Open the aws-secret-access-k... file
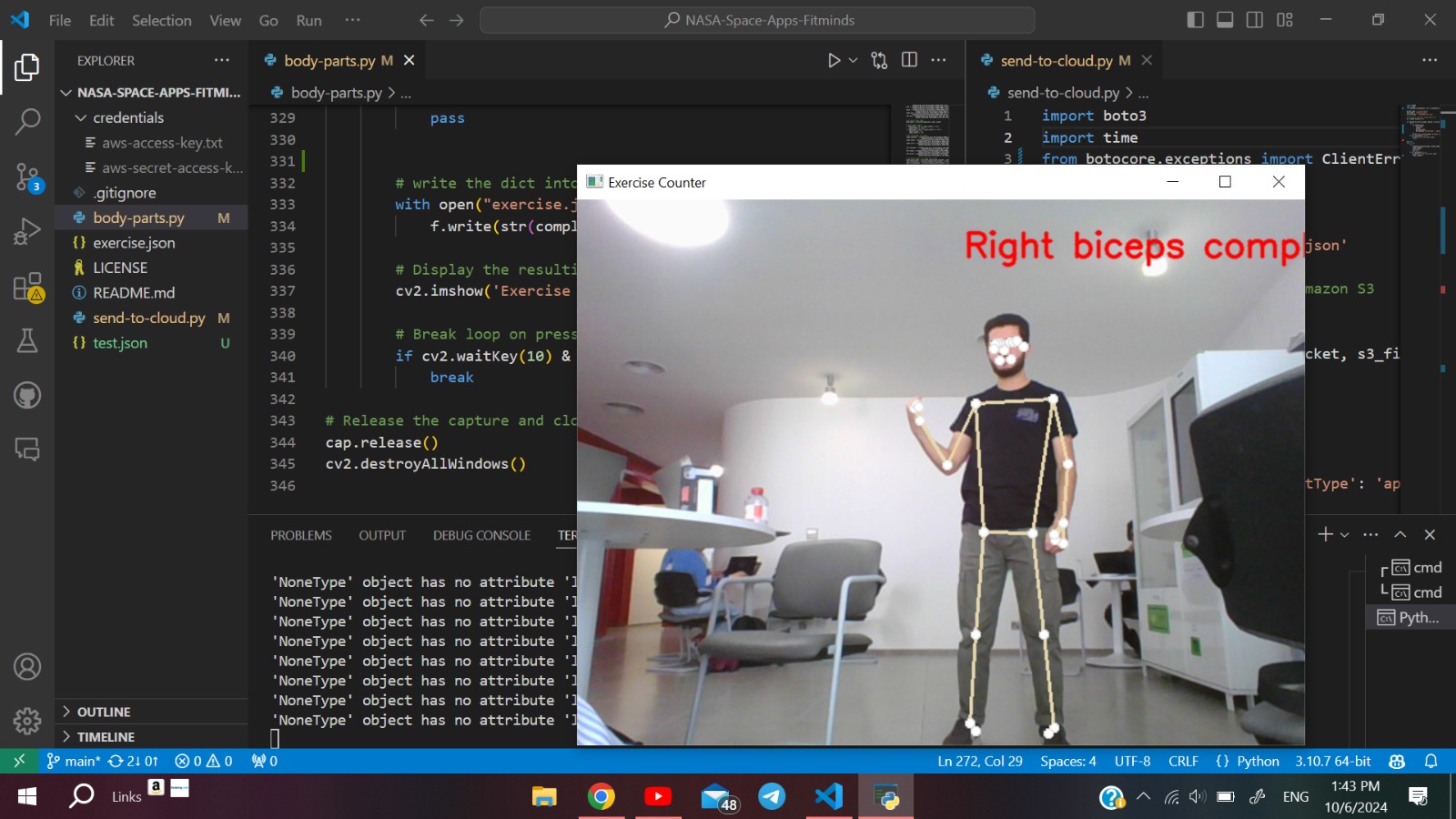The width and height of the screenshot is (1456, 819). pos(151,168)
